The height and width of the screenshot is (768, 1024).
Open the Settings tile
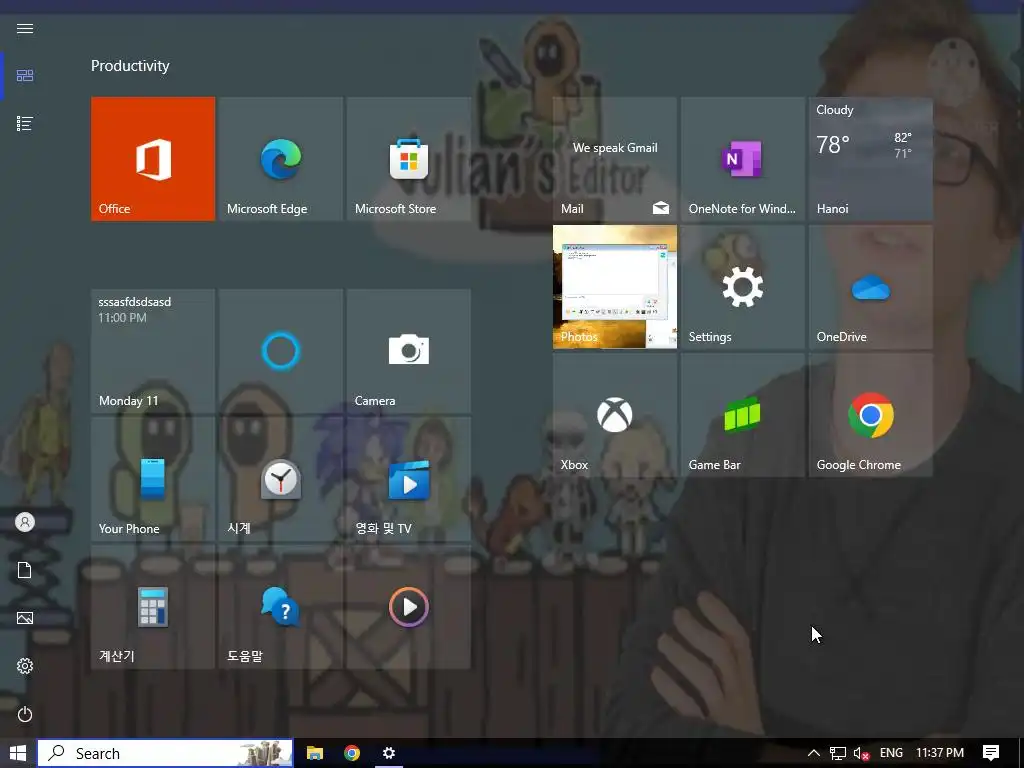743,287
